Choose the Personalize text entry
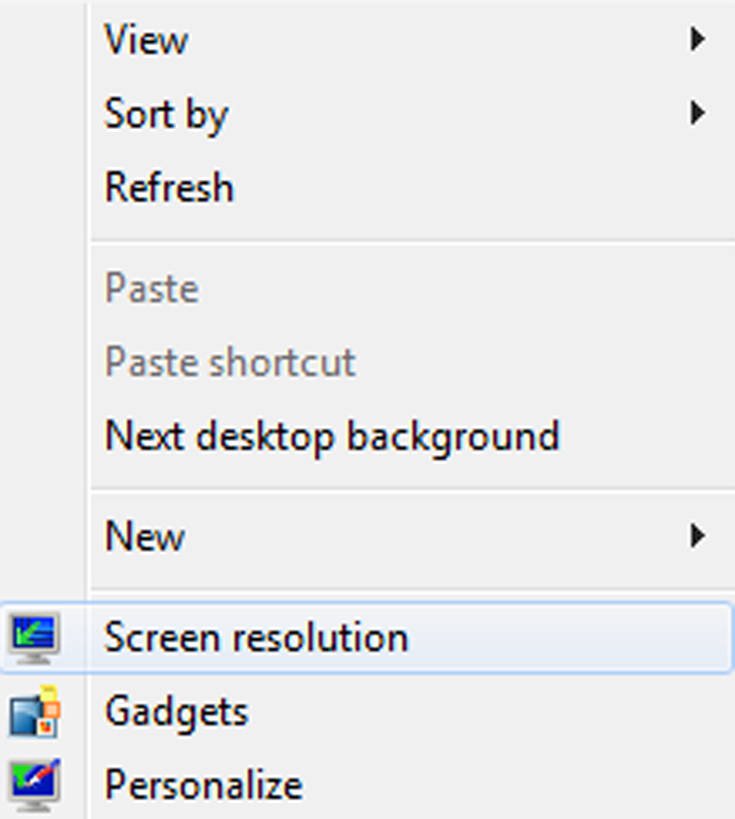735x819 pixels. point(204,785)
